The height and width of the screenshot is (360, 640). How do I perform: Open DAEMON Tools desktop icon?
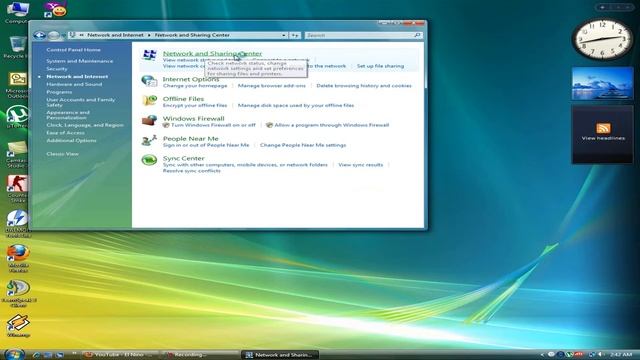(x=18, y=224)
